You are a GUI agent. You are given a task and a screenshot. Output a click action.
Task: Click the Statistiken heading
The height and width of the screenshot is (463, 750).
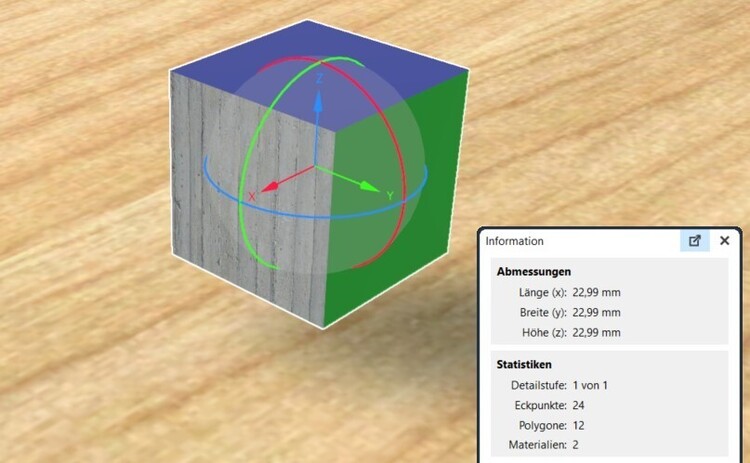coord(524,364)
